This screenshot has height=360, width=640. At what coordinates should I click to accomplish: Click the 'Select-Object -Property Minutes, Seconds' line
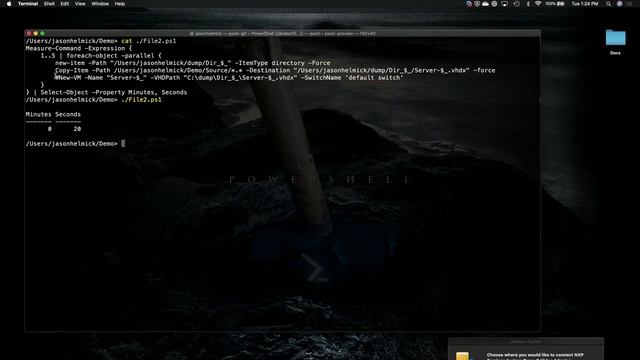click(x=107, y=92)
